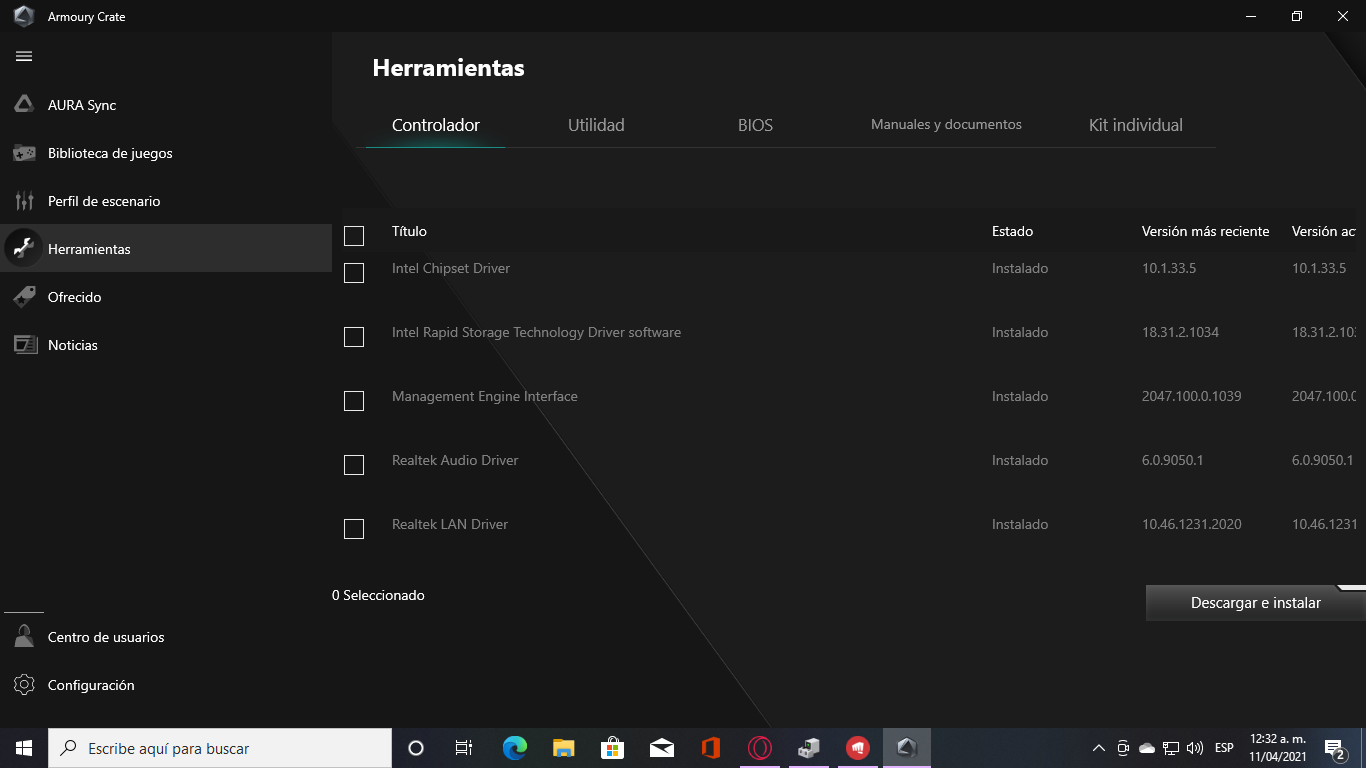
Task: Click the latest version value 2047.100.0.1039
Action: pyautogui.click(x=1192, y=396)
